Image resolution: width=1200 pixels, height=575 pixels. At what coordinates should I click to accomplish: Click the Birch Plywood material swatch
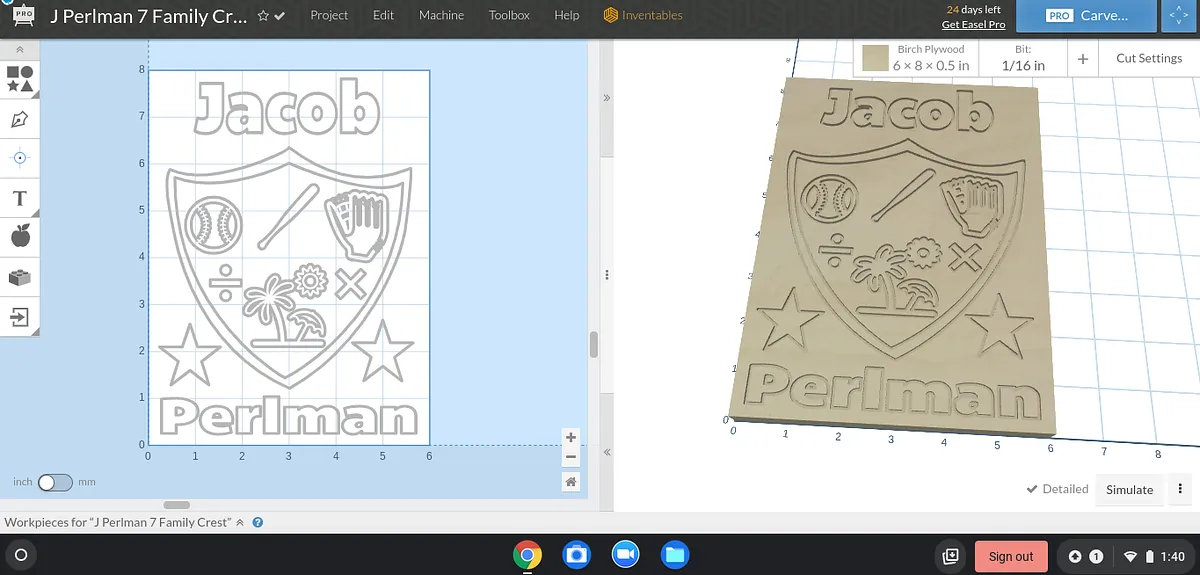pyautogui.click(x=876, y=58)
